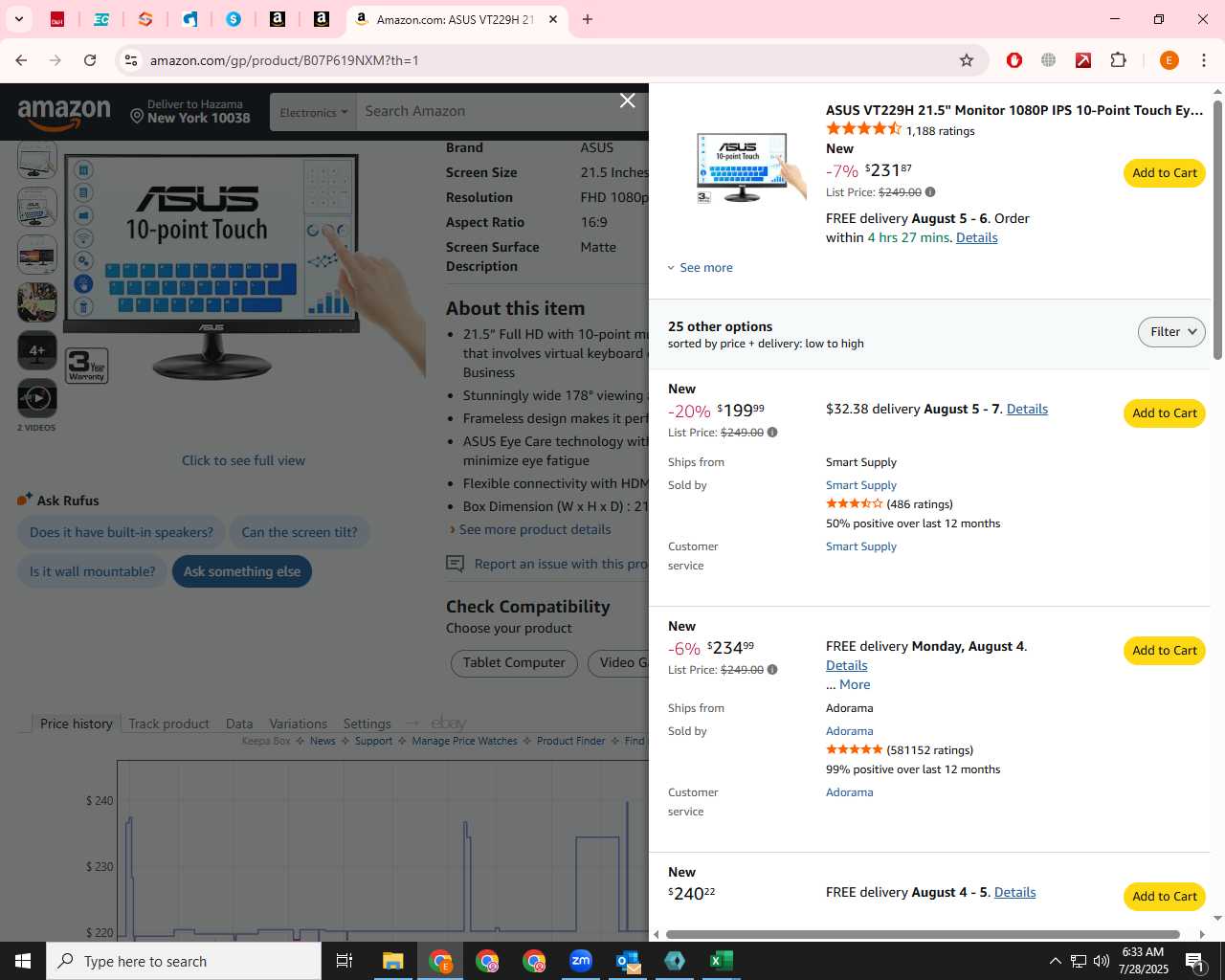
Task: Open Excel from the taskbar
Action: click(x=722, y=961)
